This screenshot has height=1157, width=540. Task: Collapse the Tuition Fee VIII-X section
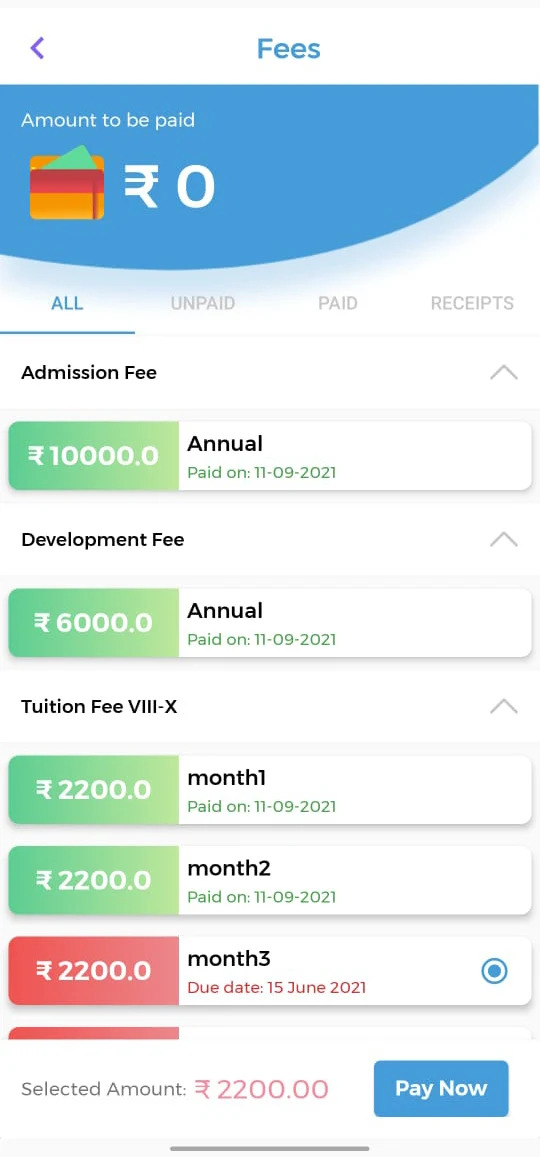click(x=504, y=707)
